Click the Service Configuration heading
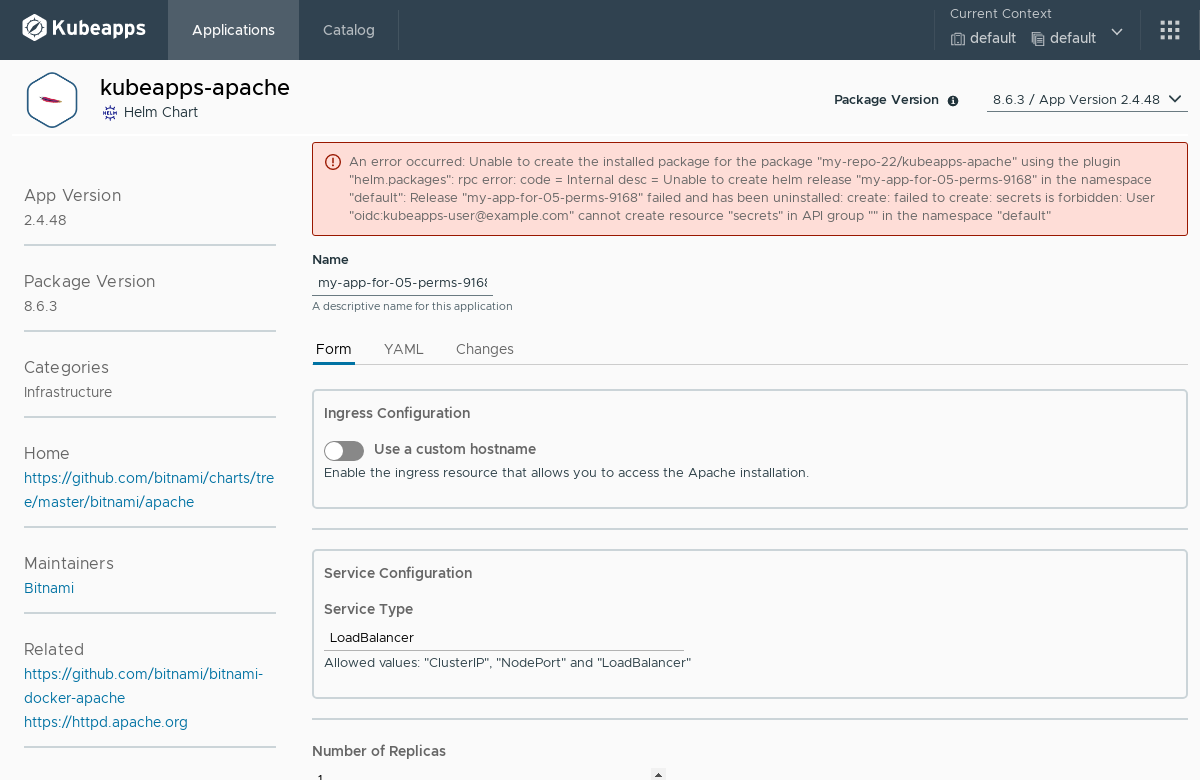The width and height of the screenshot is (1200, 780). (x=398, y=573)
